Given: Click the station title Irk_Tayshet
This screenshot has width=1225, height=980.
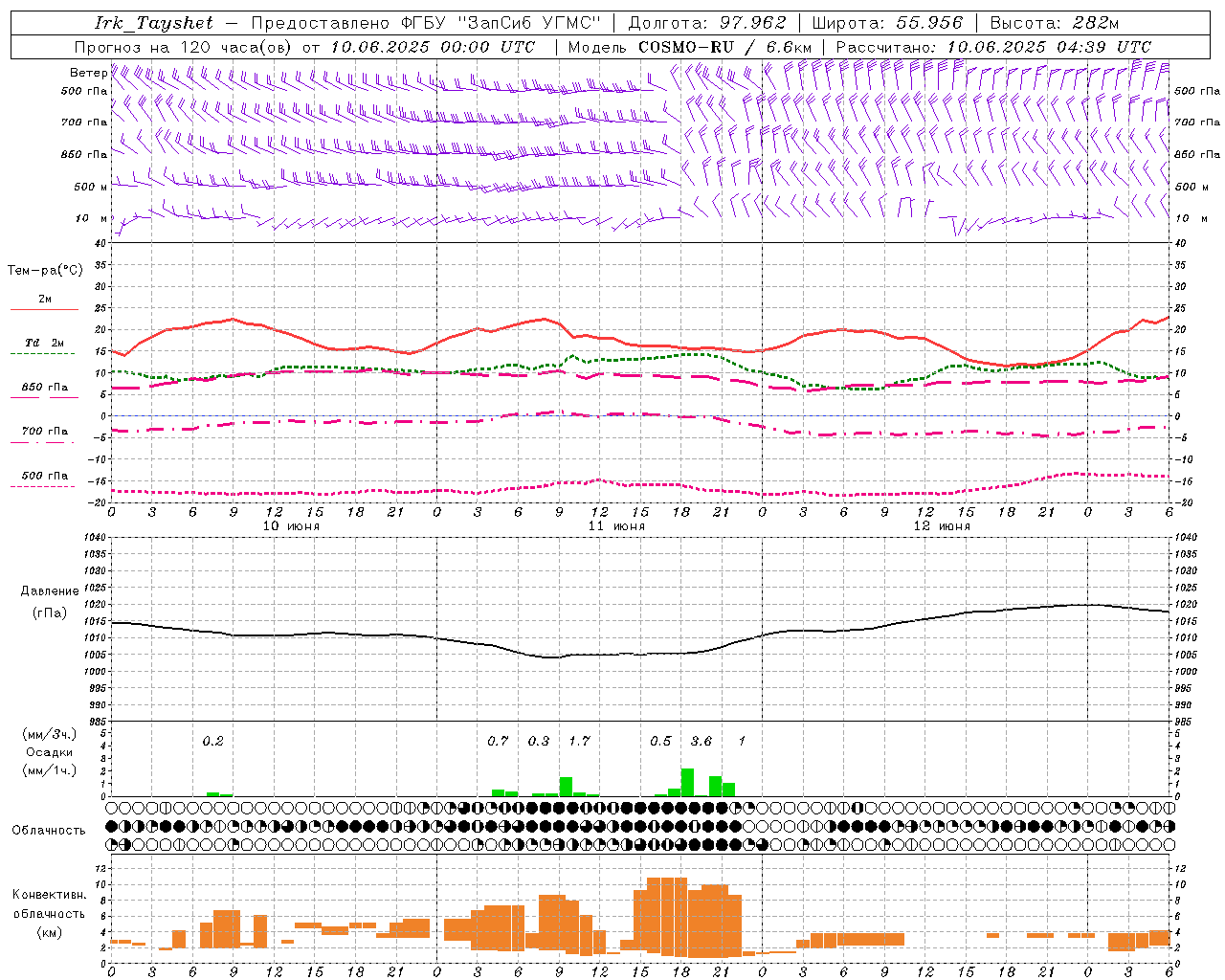Looking at the screenshot, I should point(154,23).
